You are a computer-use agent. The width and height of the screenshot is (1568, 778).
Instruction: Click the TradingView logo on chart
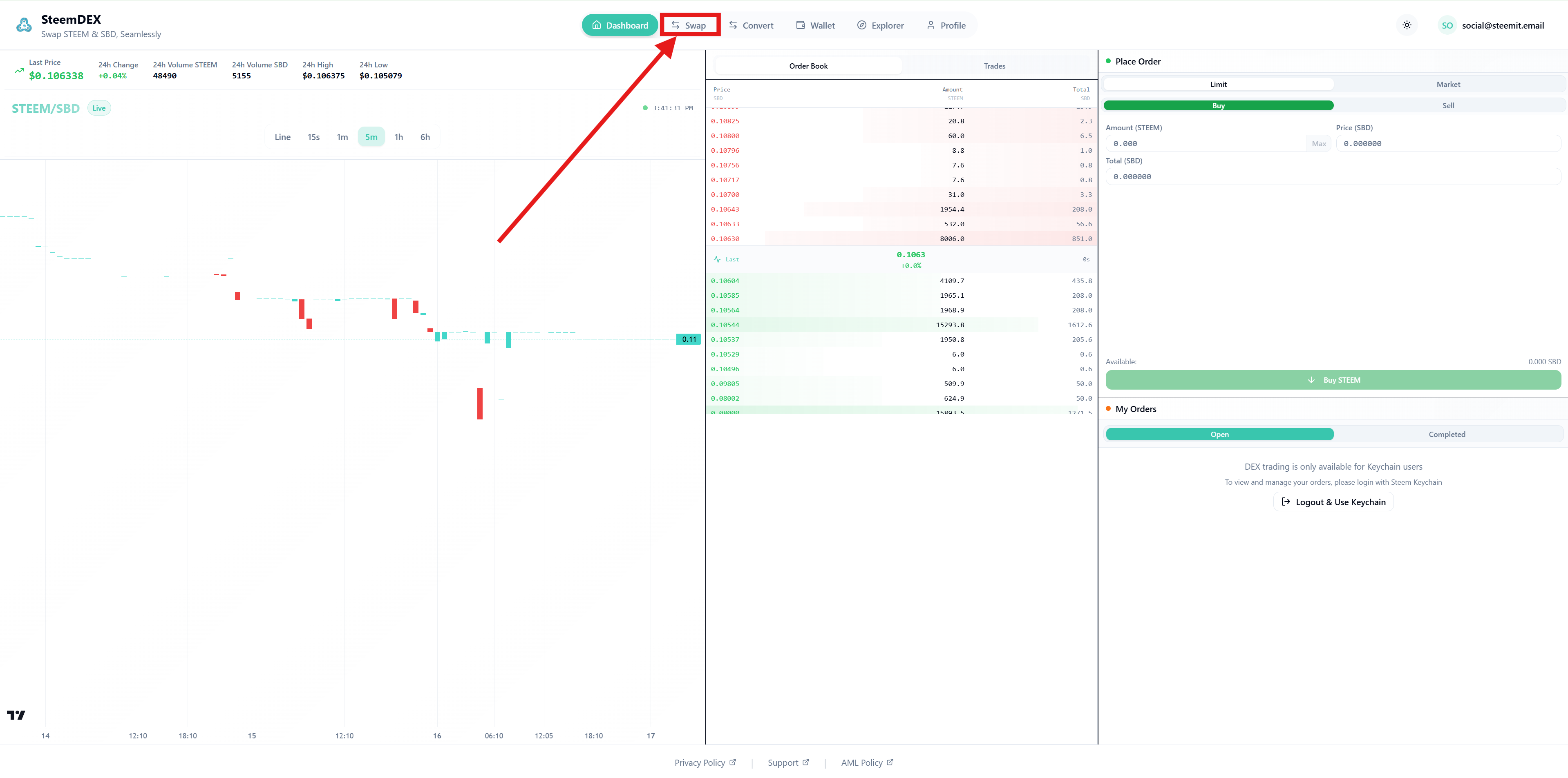click(16, 715)
